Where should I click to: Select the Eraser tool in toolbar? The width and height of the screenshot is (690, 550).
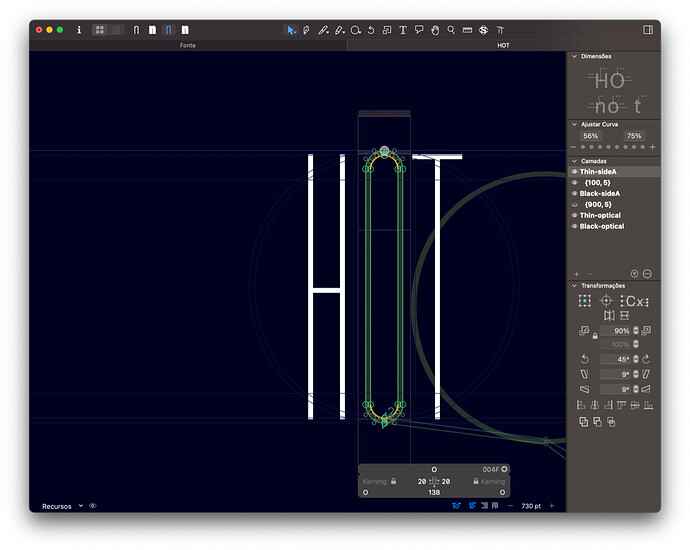(339, 30)
